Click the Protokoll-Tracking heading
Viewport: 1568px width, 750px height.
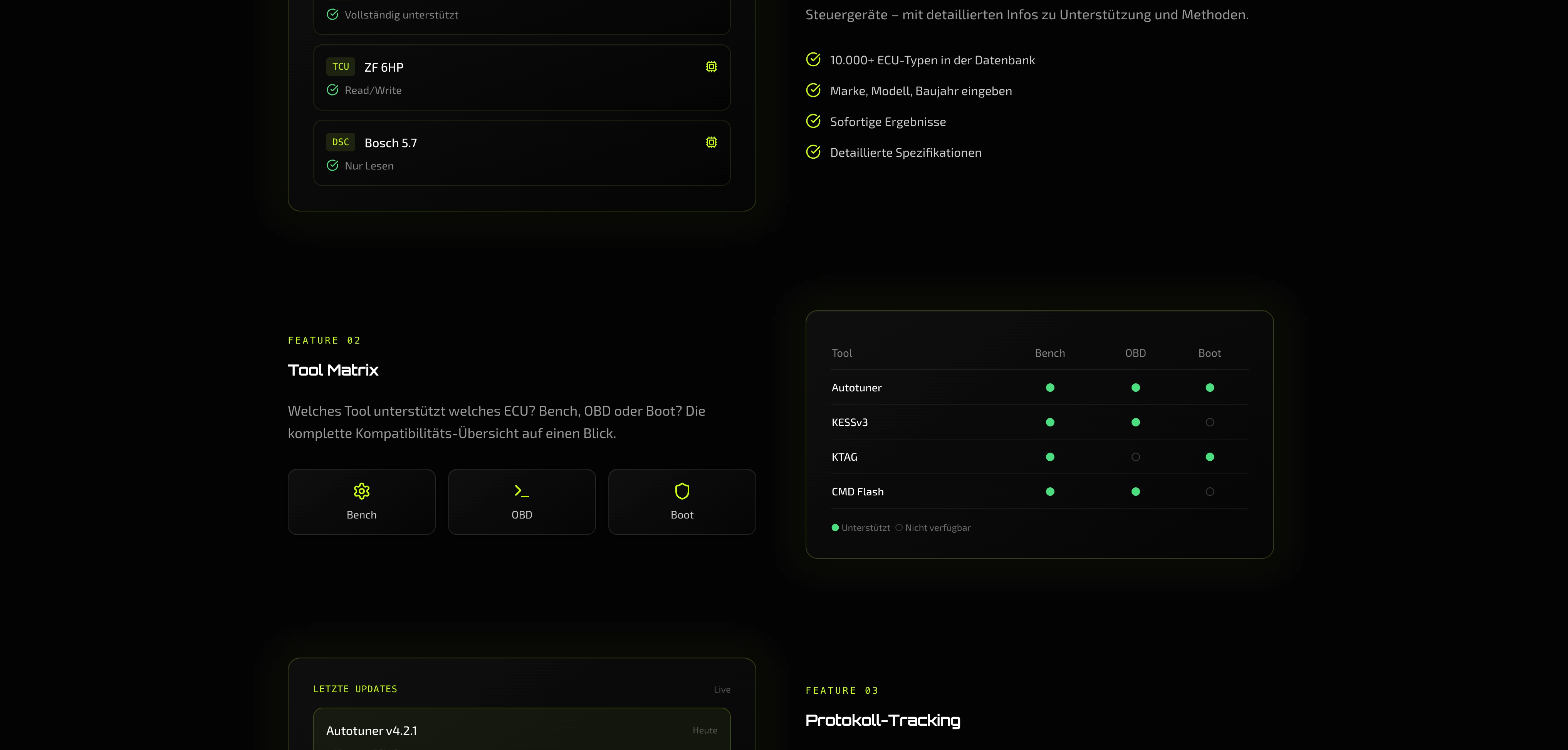[x=883, y=720]
